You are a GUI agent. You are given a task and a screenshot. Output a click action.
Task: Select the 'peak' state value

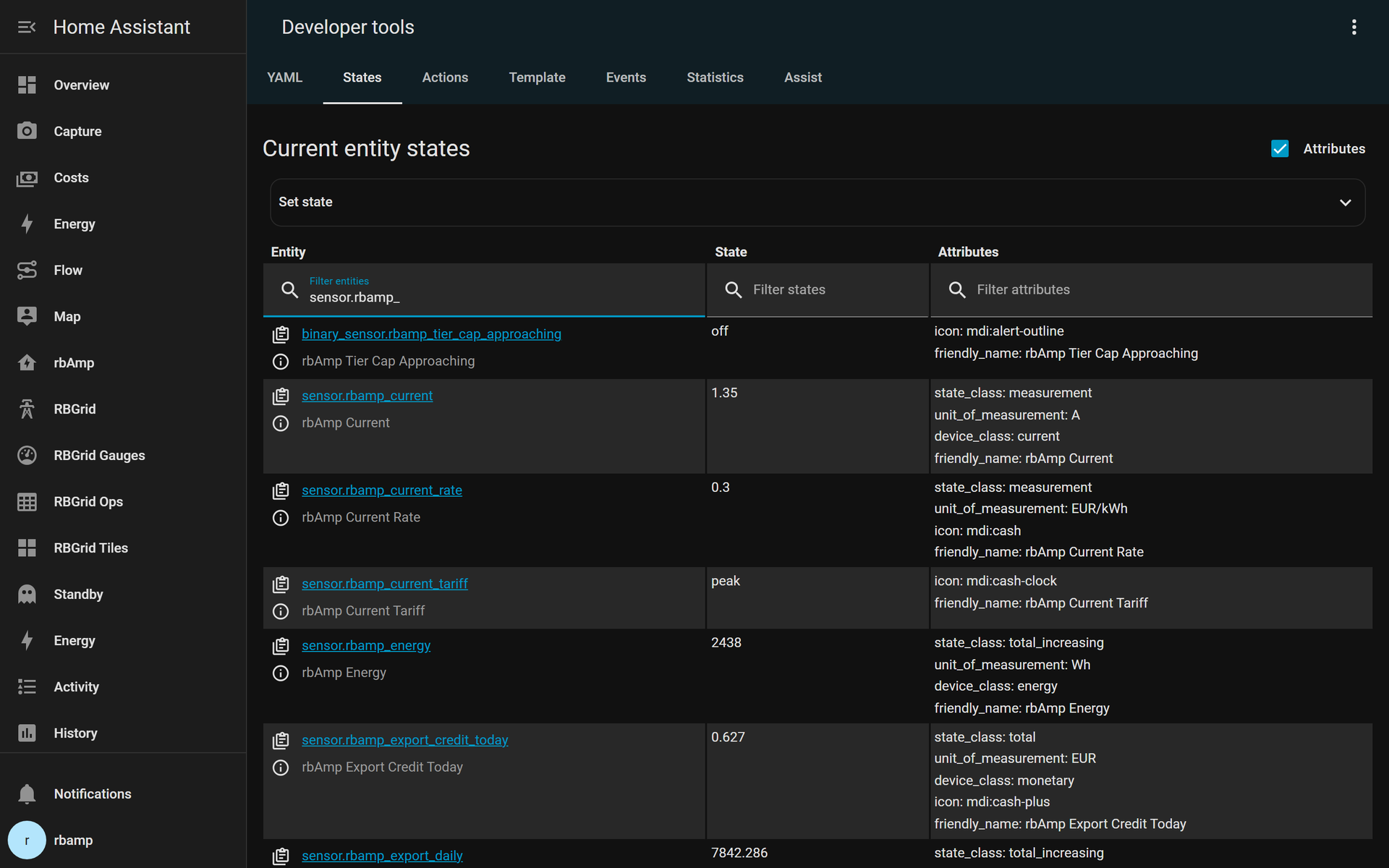726,581
